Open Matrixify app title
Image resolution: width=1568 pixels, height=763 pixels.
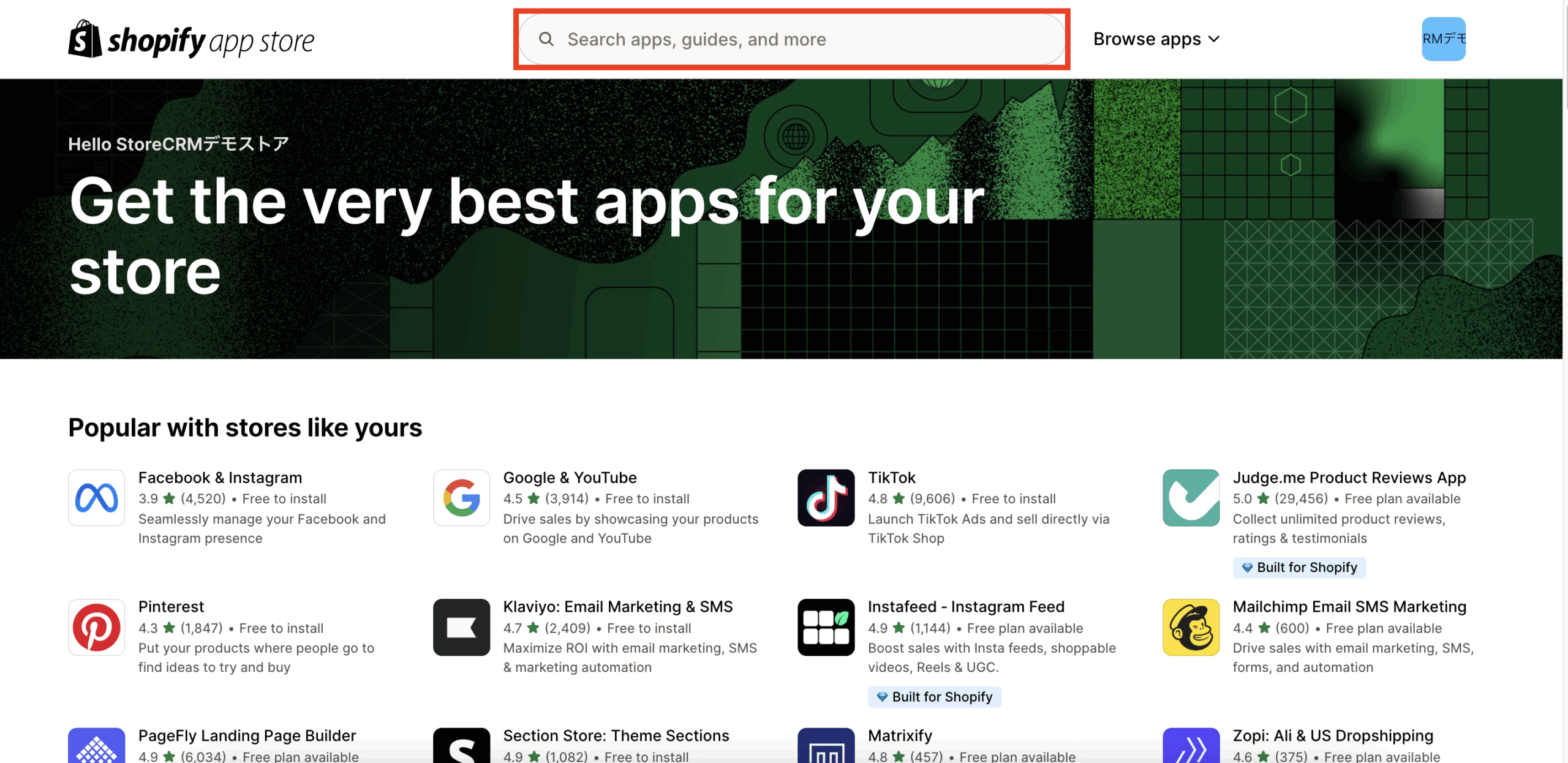[900, 735]
